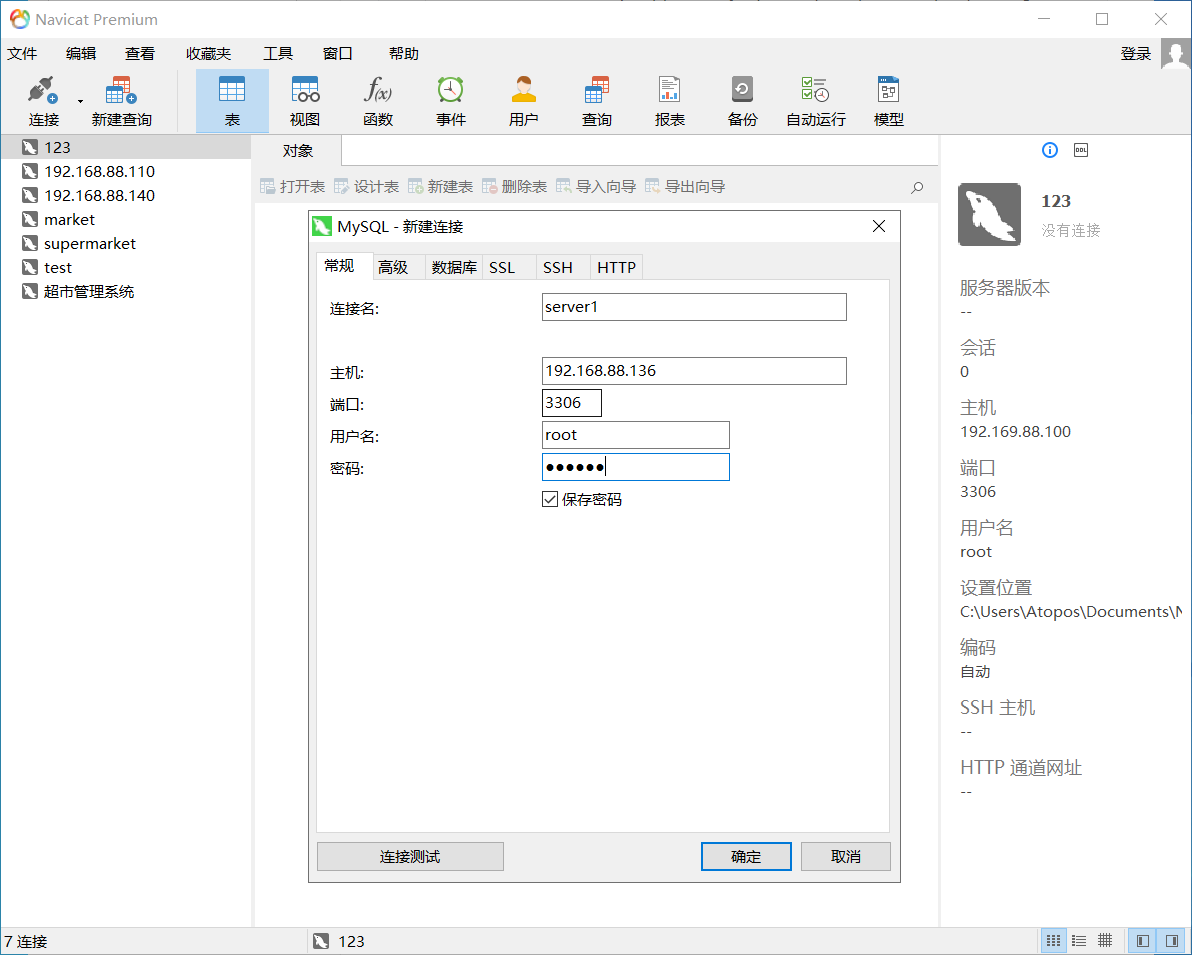Click the Table (表) toolbar icon

click(232, 100)
